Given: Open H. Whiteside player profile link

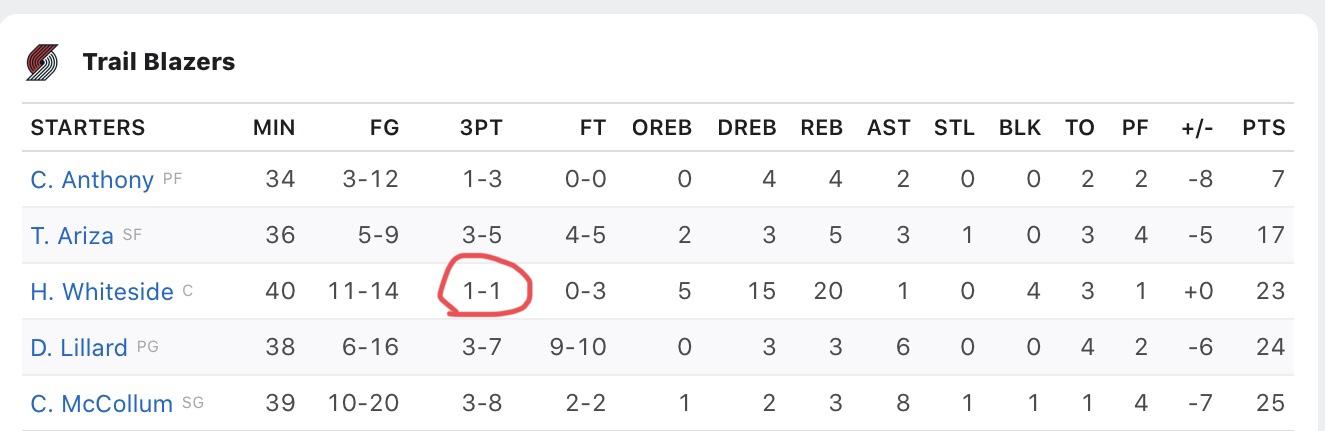Looking at the screenshot, I should pos(102,292).
